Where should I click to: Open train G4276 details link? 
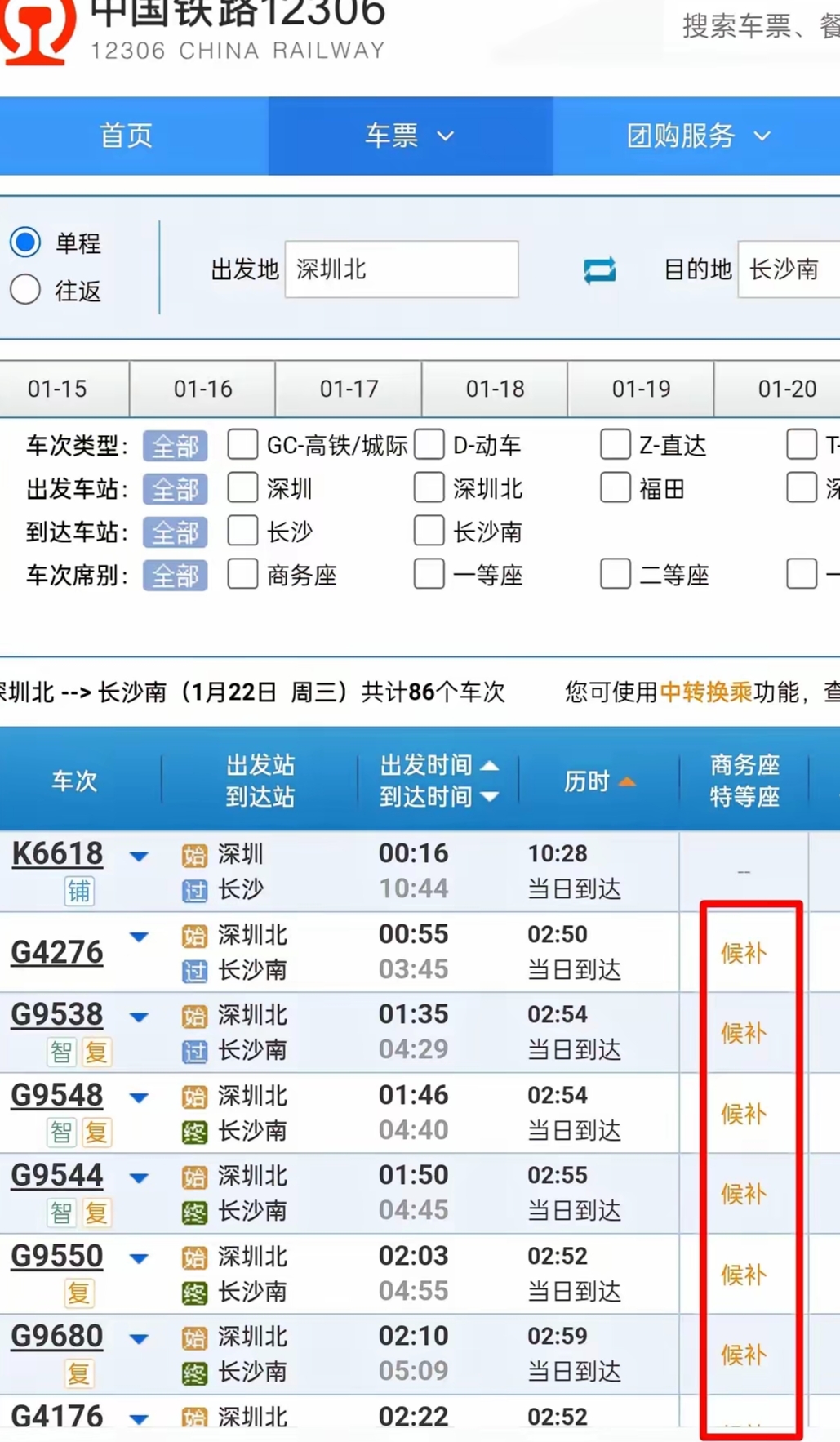57,952
